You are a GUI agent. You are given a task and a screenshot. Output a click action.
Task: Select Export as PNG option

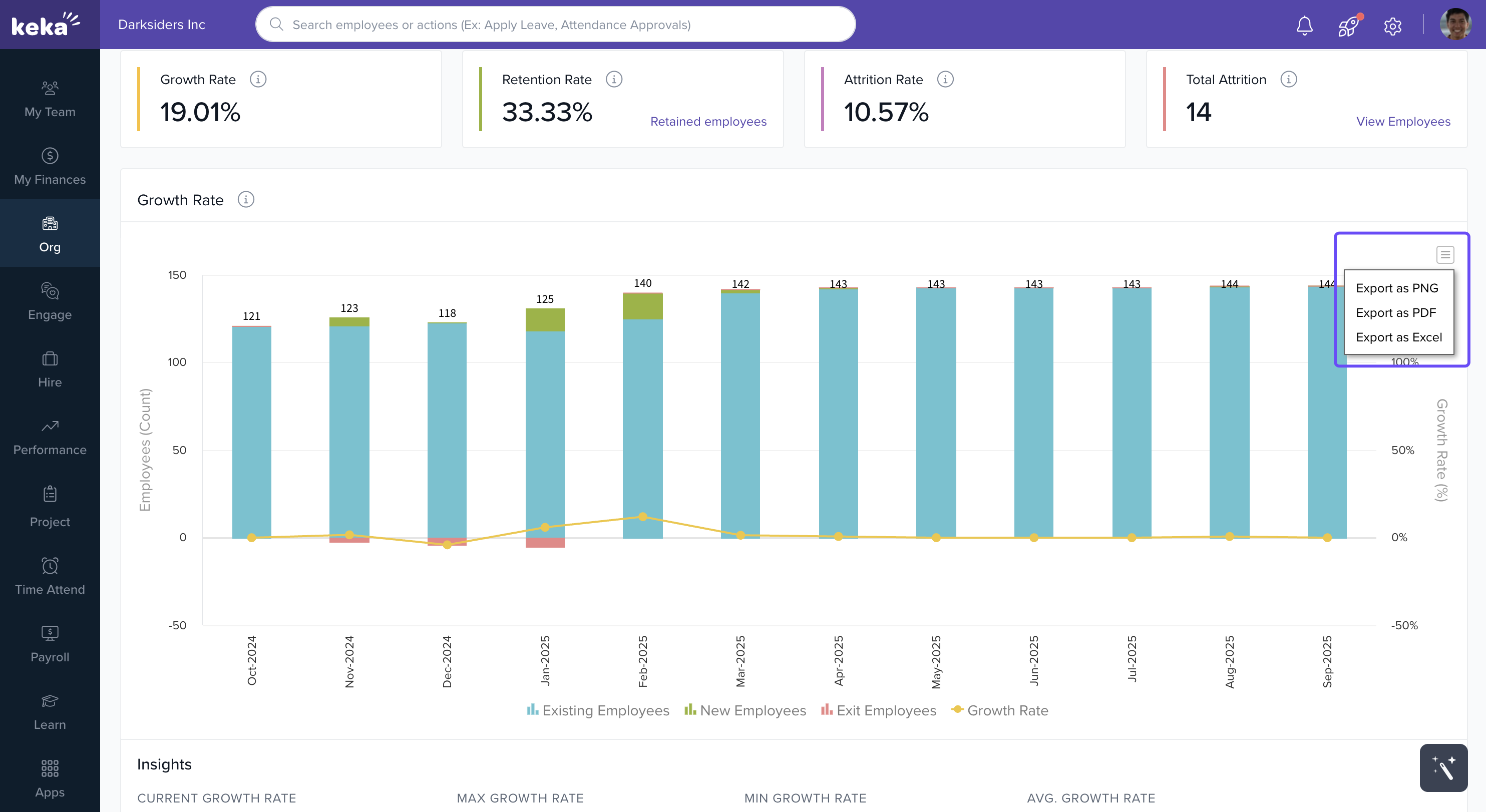1396,288
